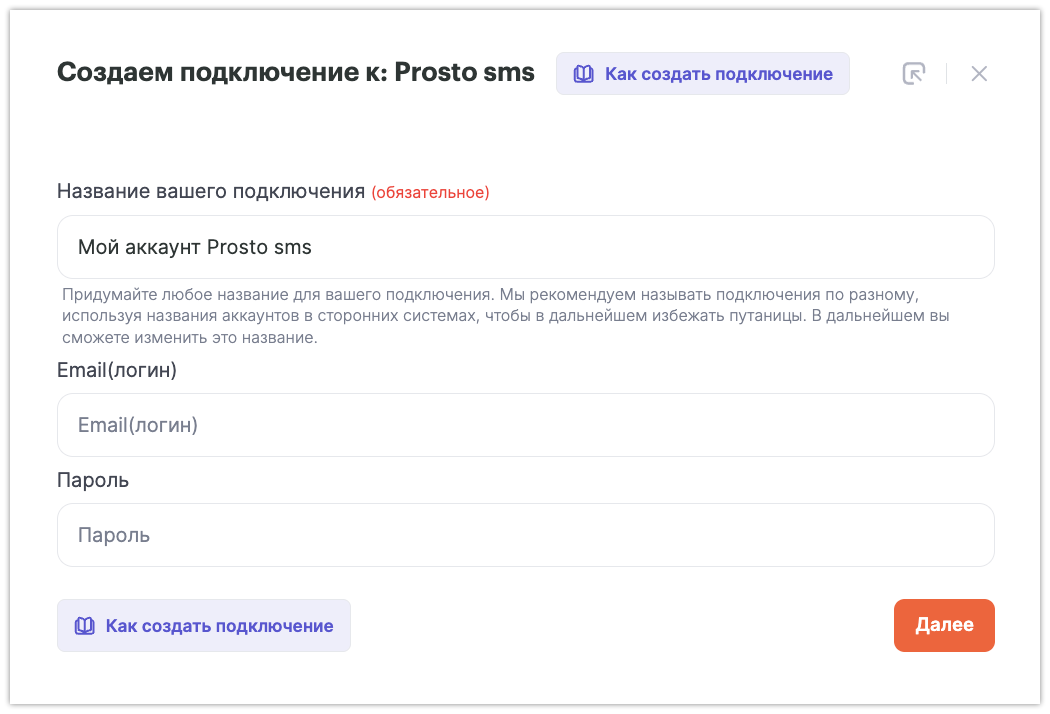Screen dimensions: 1050x714
Task: Click the "Пароль" placeholder text inside the field
Action: coord(114,535)
